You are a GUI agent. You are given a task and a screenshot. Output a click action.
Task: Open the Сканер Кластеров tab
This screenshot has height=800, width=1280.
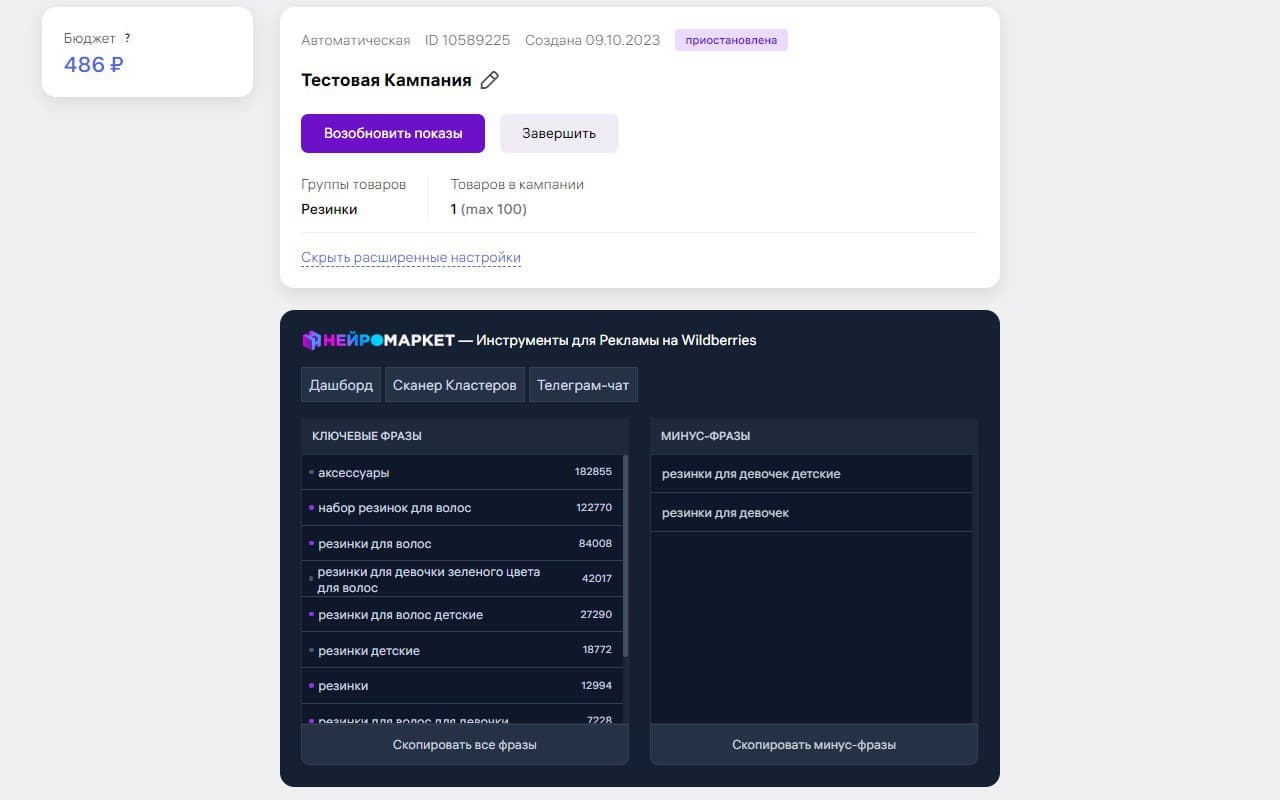click(x=455, y=385)
